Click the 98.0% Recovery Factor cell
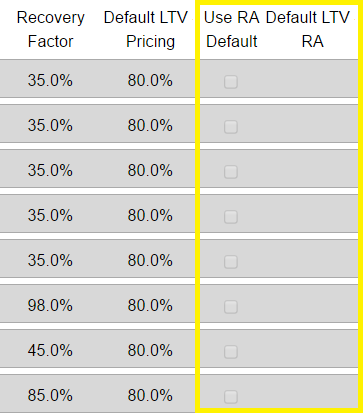This screenshot has height=413, width=363. 50,305
